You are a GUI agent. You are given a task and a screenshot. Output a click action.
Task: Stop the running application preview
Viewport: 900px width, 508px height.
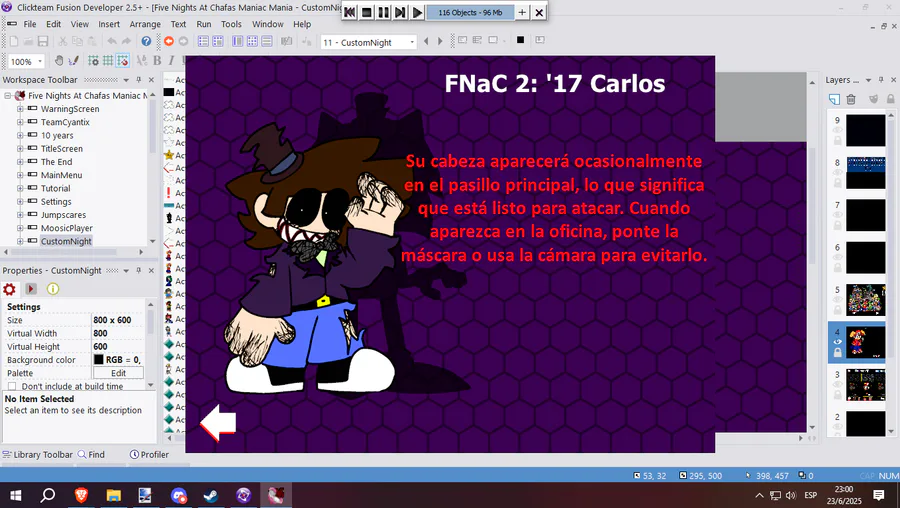coord(366,13)
